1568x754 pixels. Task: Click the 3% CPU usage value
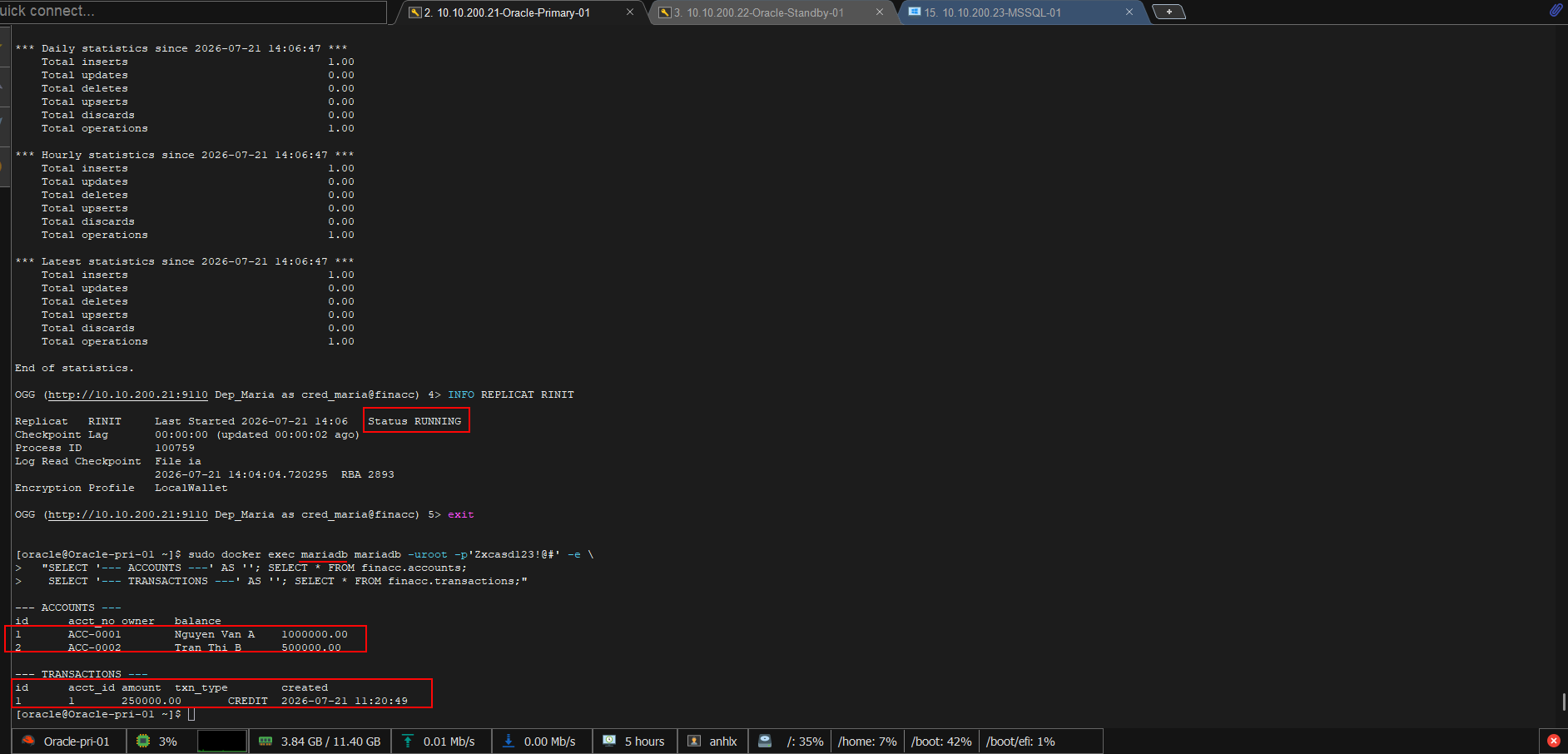pos(168,742)
